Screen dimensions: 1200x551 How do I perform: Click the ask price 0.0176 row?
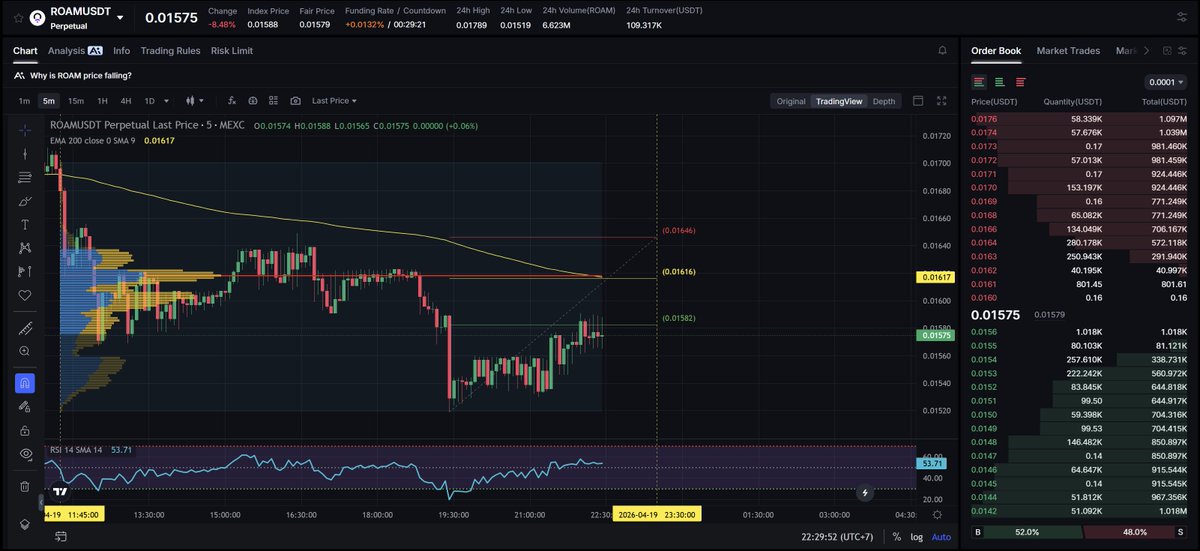pos(1080,119)
